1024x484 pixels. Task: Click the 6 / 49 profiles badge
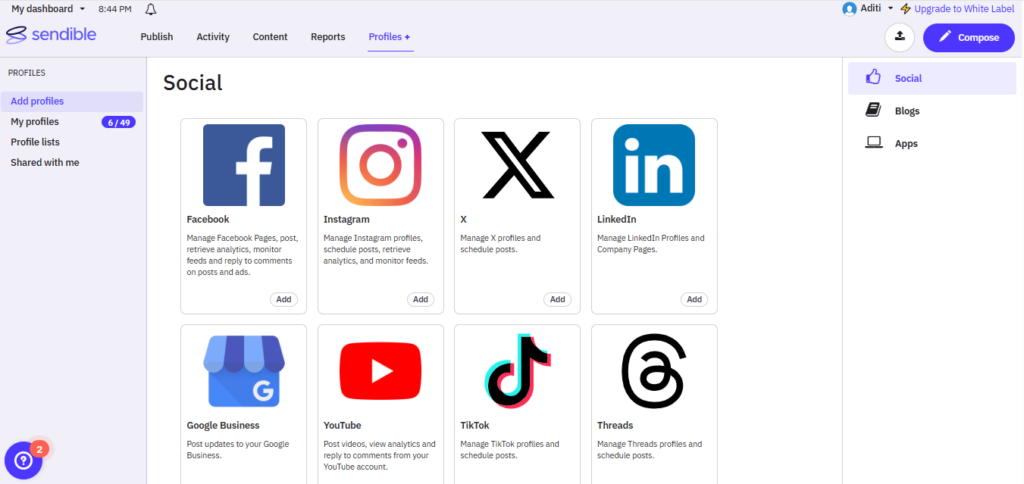[119, 122]
